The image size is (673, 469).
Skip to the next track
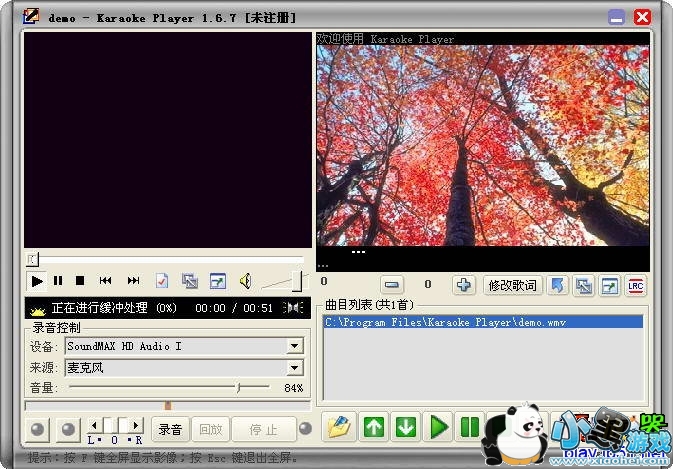tap(133, 281)
